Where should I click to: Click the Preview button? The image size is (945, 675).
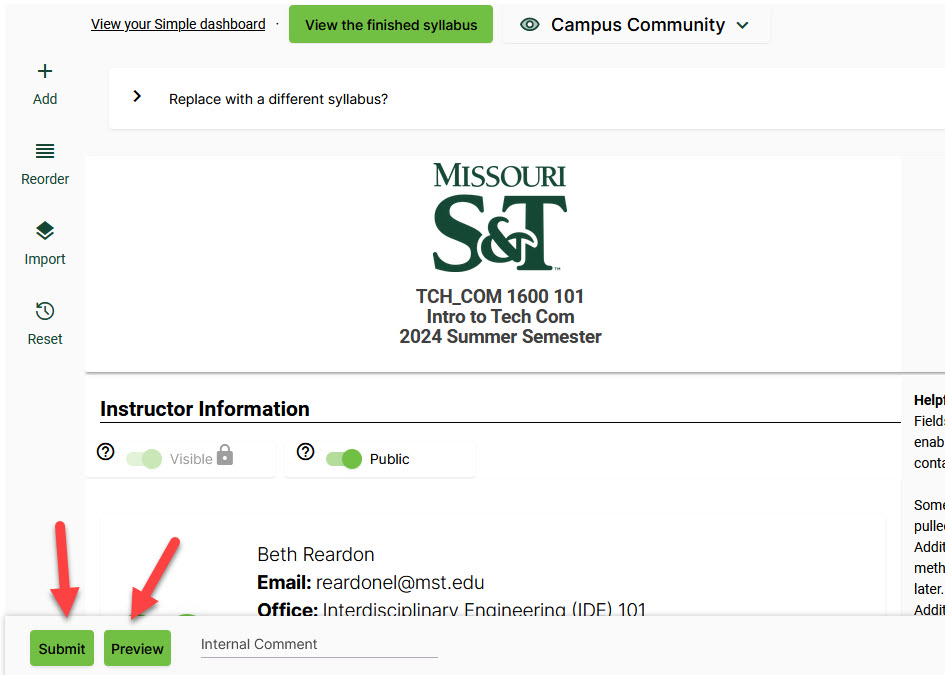137,648
